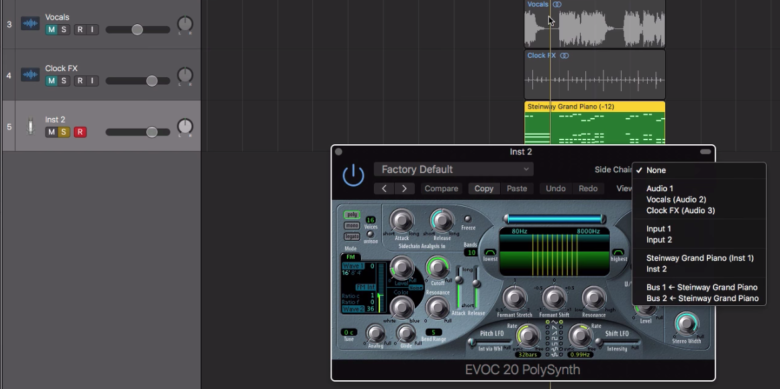Click the Pitch LFO Rate knob
The width and height of the screenshot is (780, 389).
click(x=528, y=336)
